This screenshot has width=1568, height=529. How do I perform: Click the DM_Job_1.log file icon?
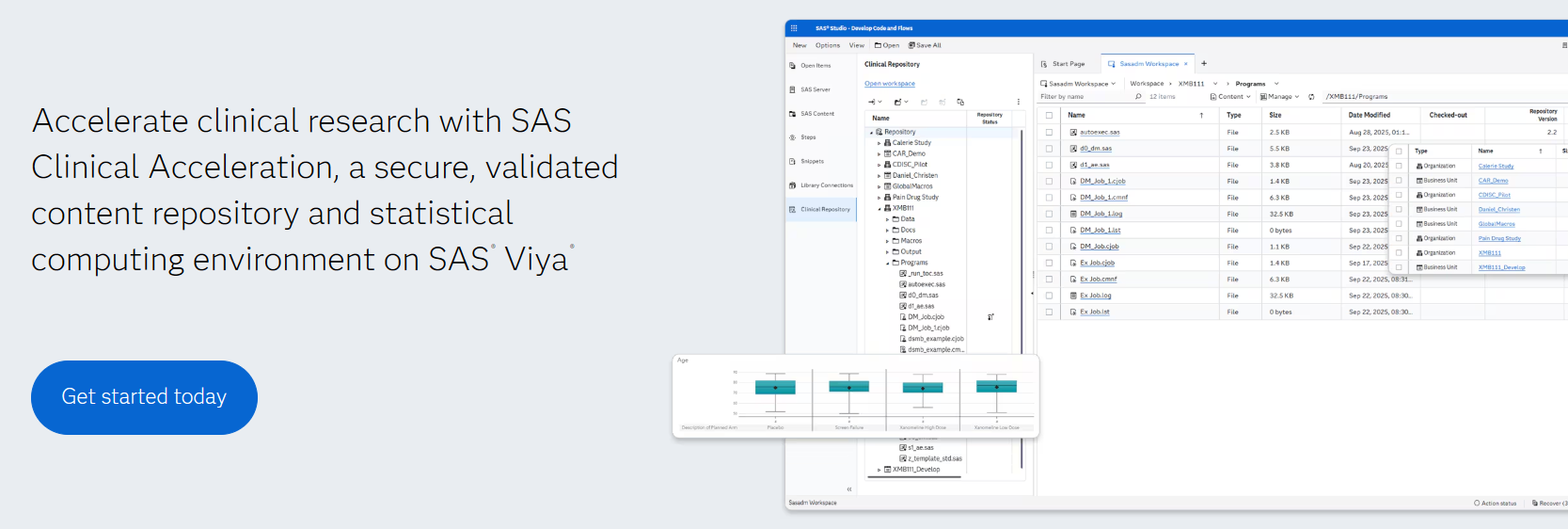tap(1073, 214)
